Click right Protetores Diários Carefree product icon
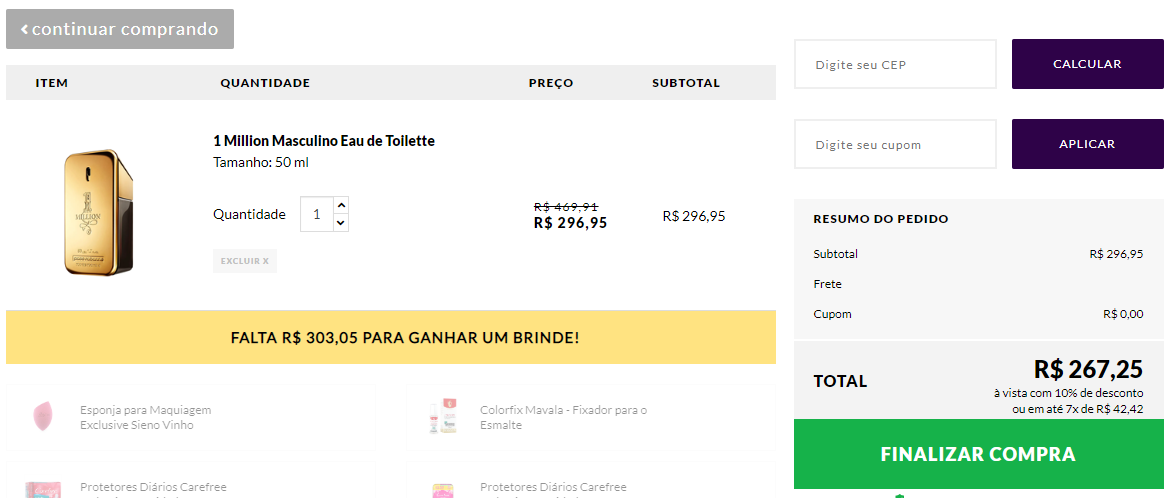This screenshot has width=1170, height=498. [442, 490]
